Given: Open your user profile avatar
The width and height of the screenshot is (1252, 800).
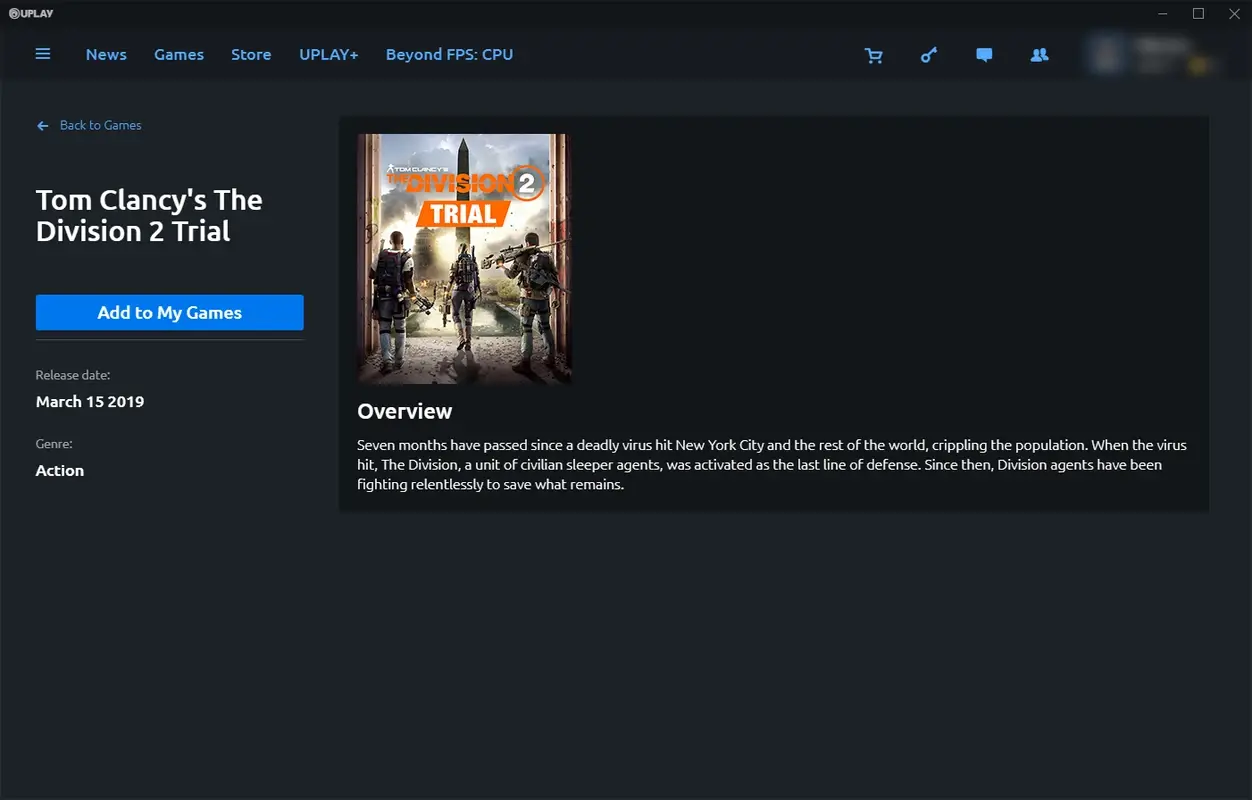Looking at the screenshot, I should [1105, 54].
